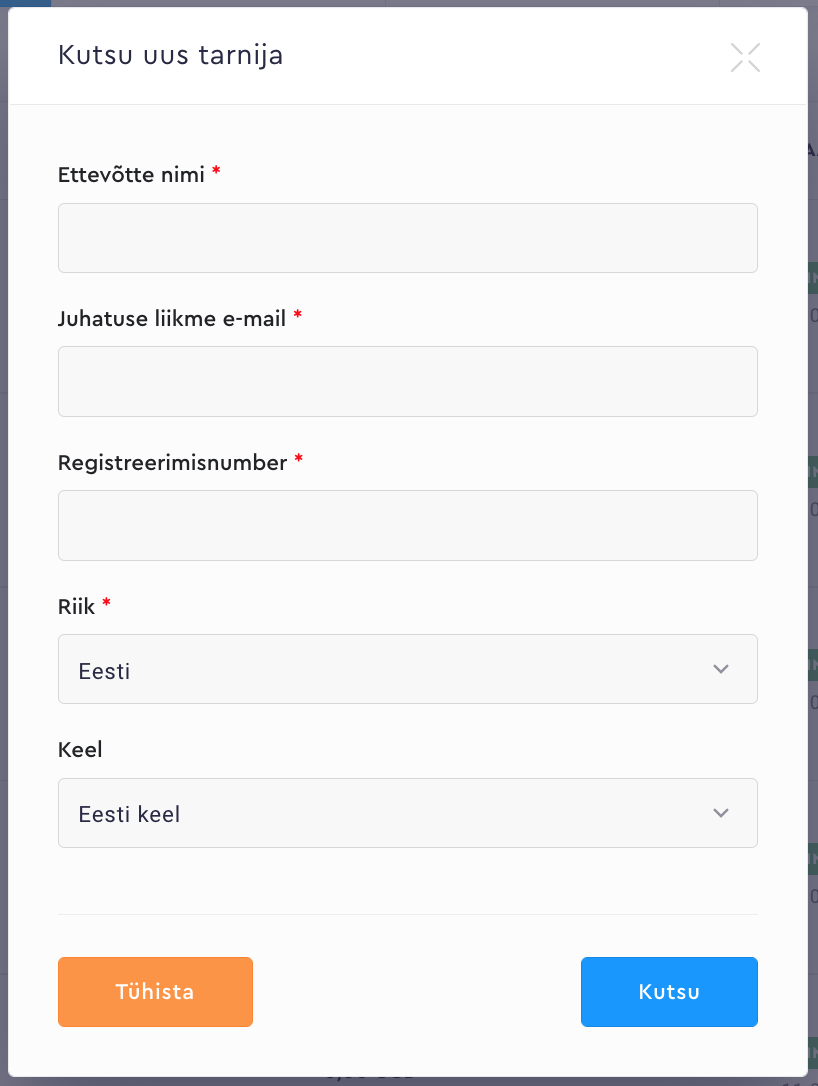The height and width of the screenshot is (1086, 818).
Task: Click the Ettevõtte nimi label
Action: pos(131,175)
